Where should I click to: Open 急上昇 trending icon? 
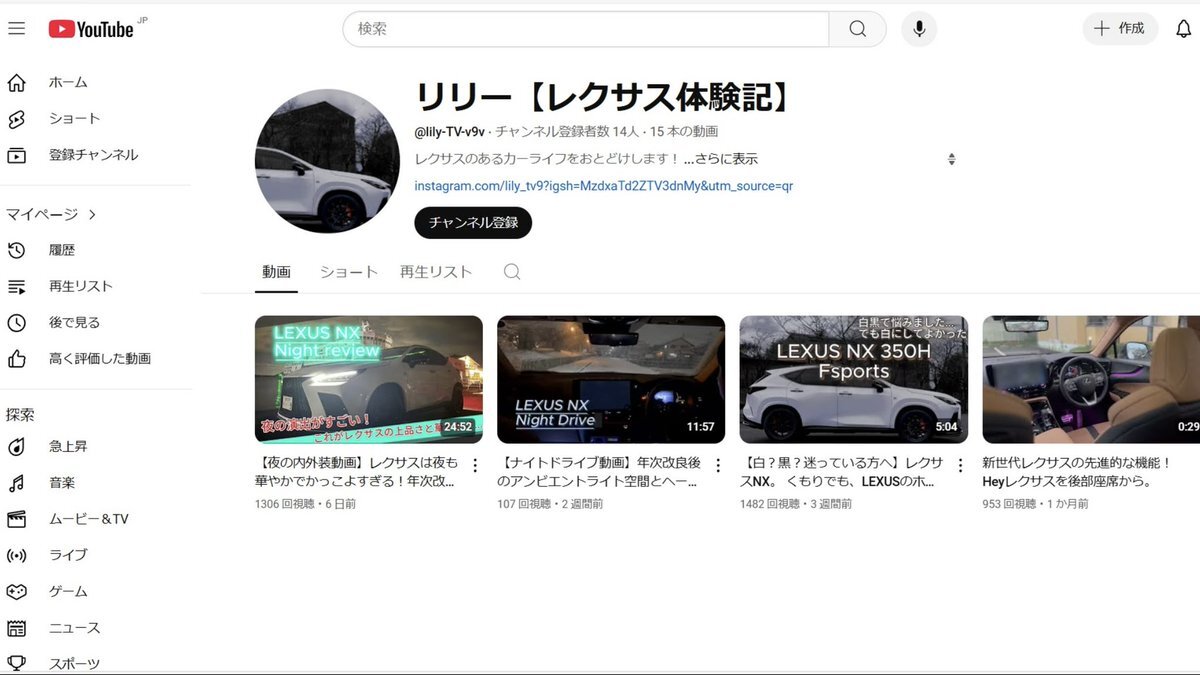click(16, 446)
